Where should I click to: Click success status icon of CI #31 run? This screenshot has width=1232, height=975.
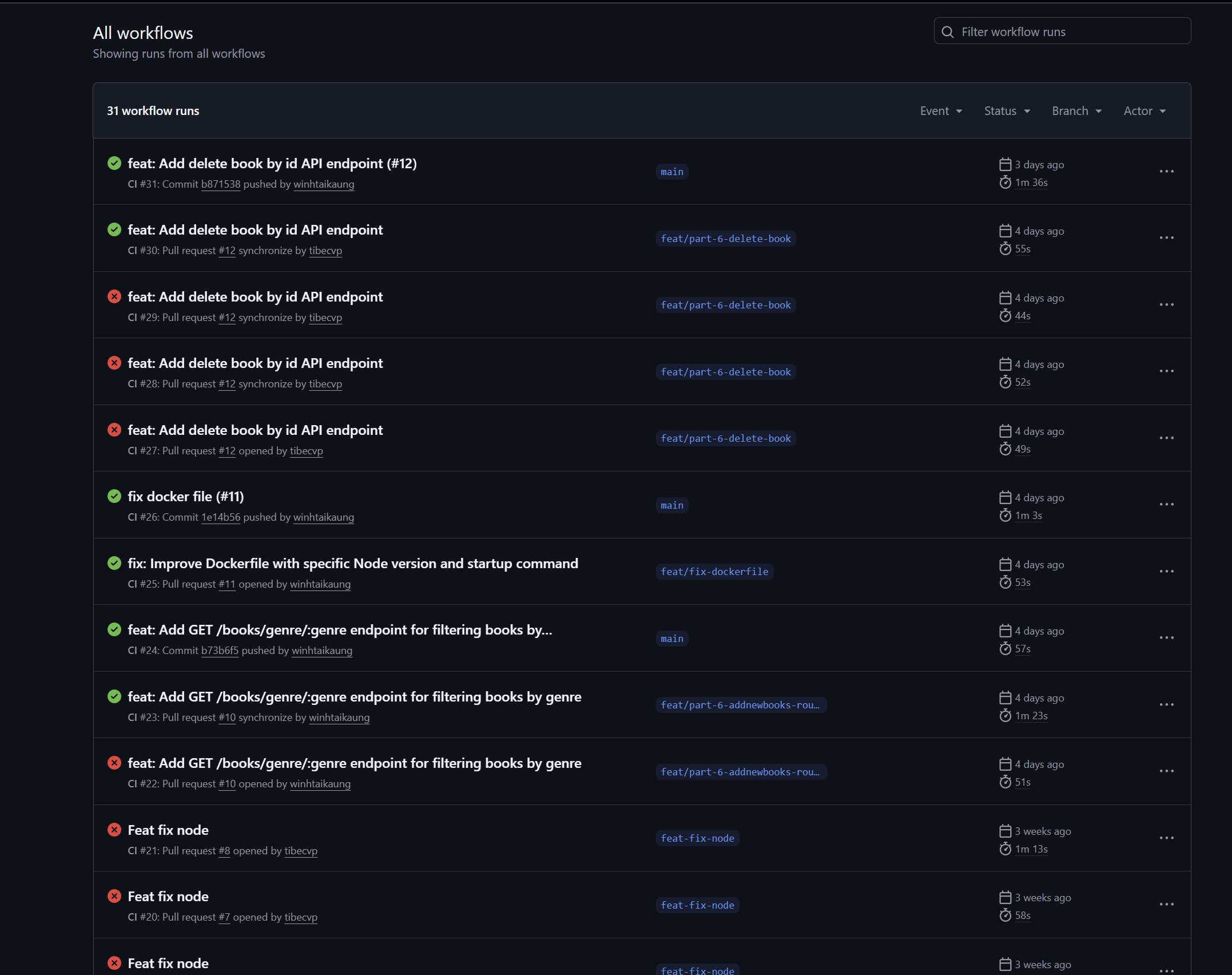pyautogui.click(x=114, y=163)
